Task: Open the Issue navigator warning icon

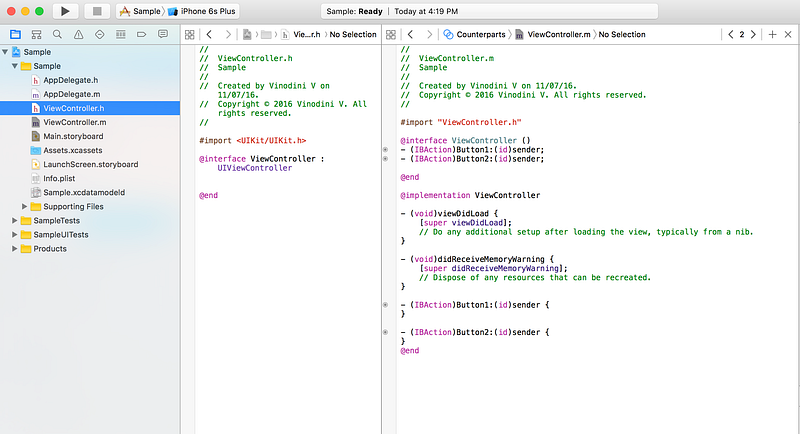Action: tap(79, 35)
